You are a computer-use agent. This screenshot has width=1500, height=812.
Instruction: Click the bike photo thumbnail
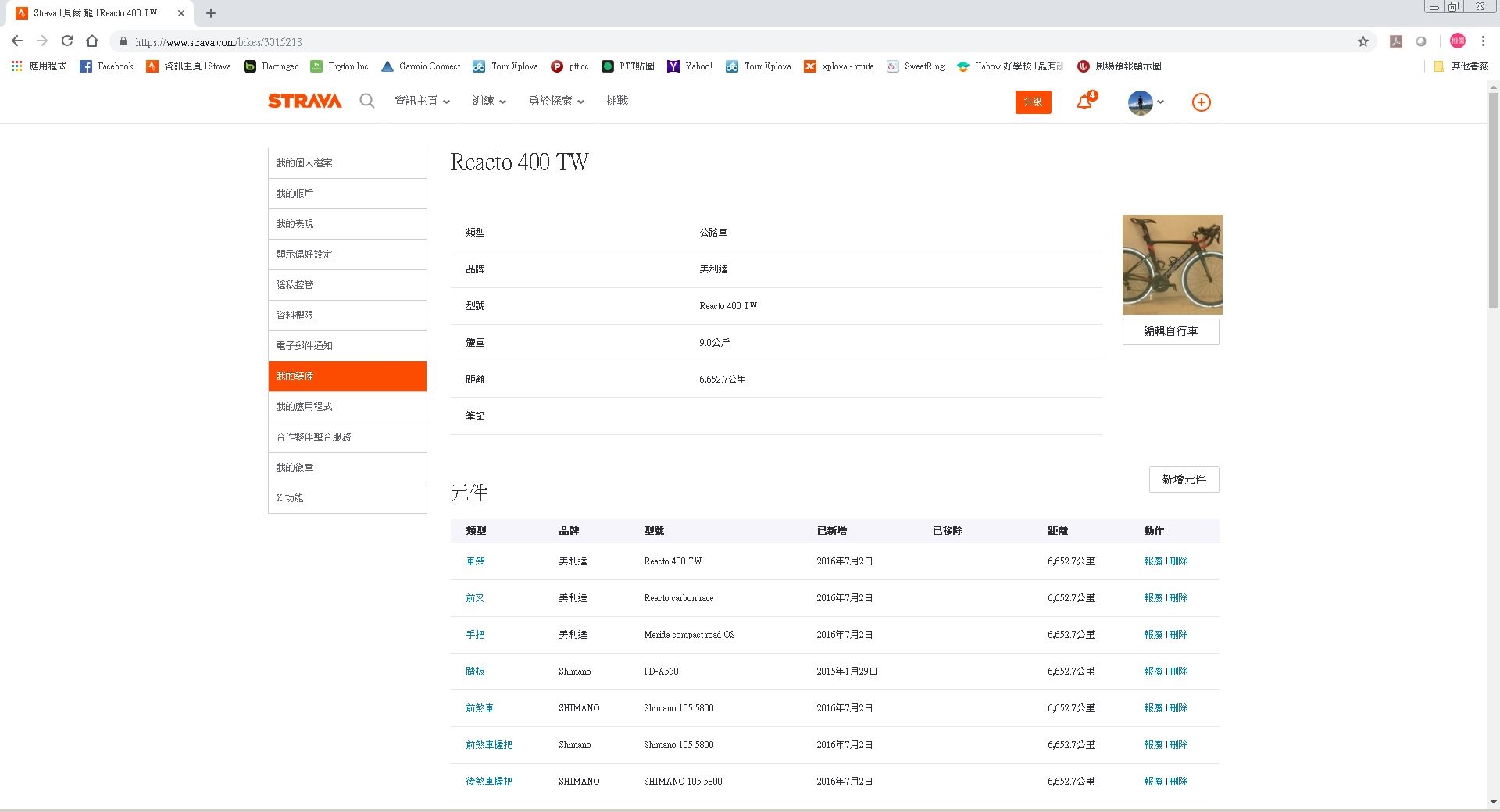point(1172,265)
